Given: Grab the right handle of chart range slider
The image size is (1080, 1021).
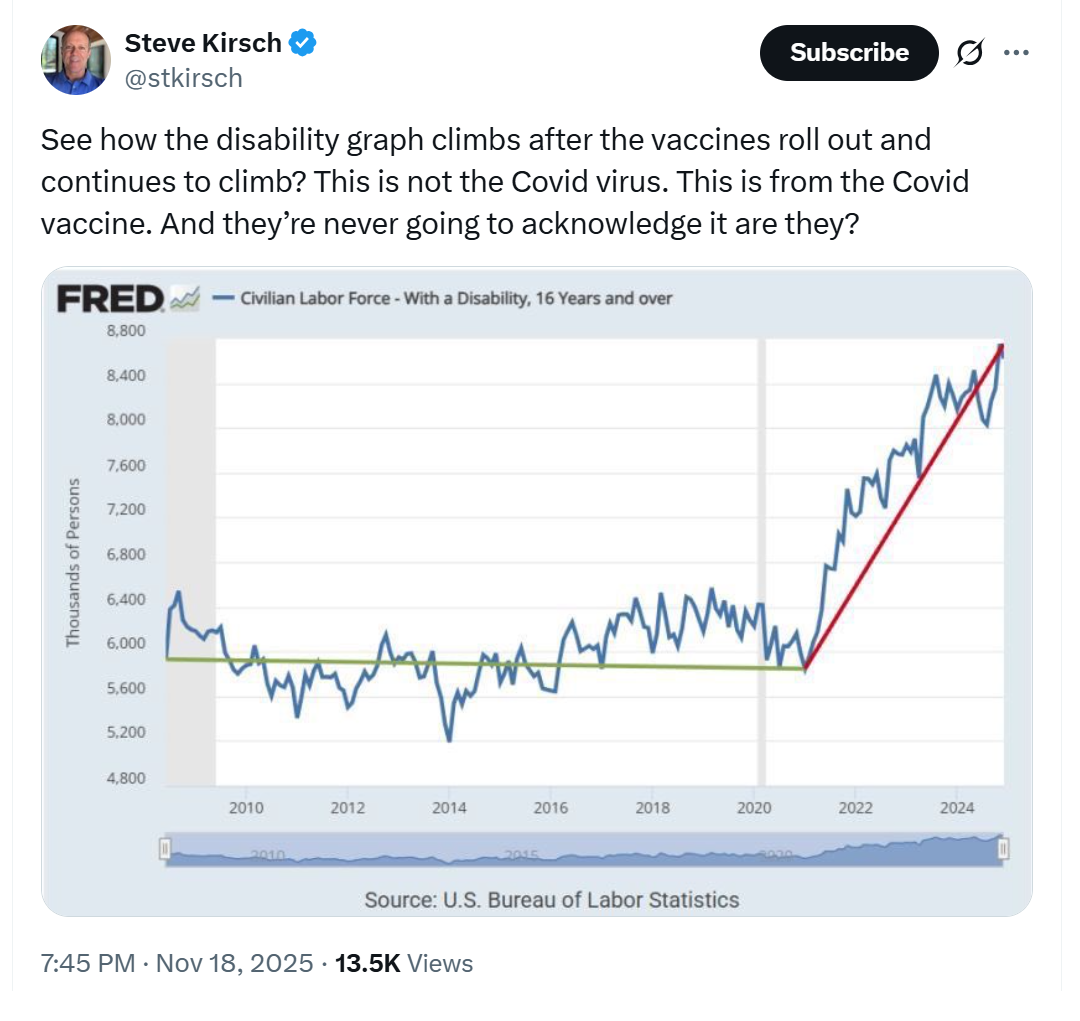Looking at the screenshot, I should click(x=1003, y=849).
